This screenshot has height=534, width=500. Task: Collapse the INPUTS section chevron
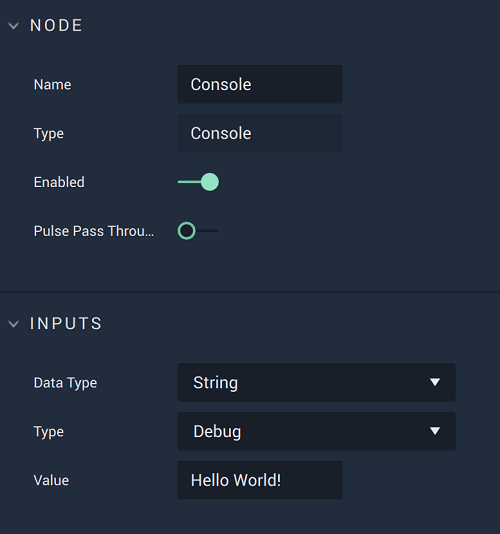click(x=14, y=324)
